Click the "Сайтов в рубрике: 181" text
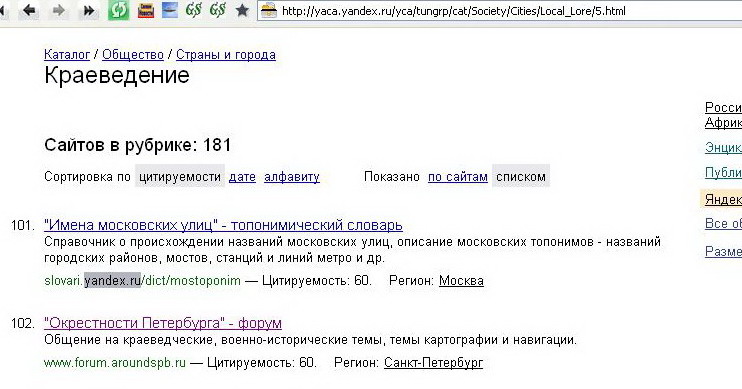The width and height of the screenshot is (742, 389). (x=138, y=145)
